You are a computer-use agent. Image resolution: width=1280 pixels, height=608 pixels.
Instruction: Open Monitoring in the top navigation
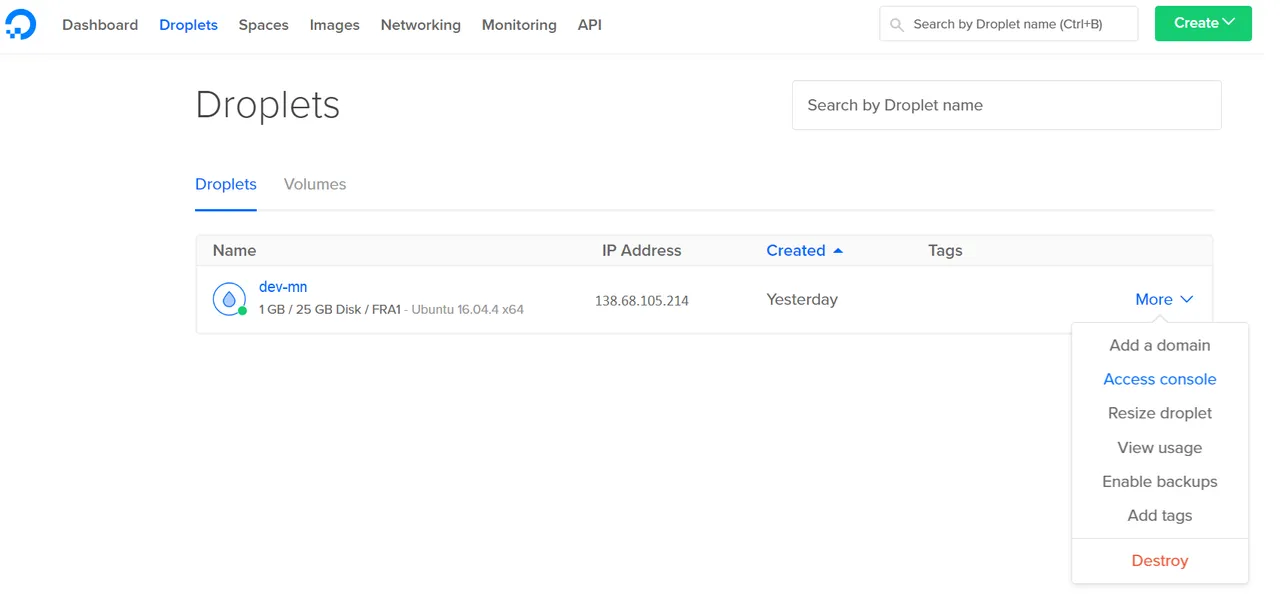pyautogui.click(x=519, y=25)
